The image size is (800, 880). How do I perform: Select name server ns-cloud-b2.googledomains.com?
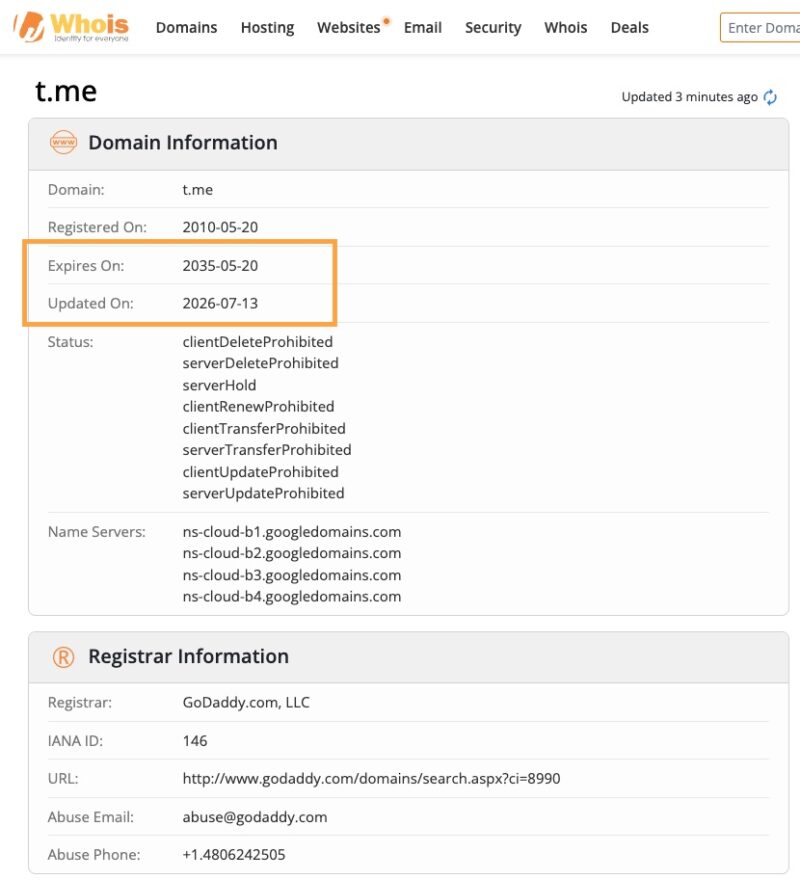292,553
